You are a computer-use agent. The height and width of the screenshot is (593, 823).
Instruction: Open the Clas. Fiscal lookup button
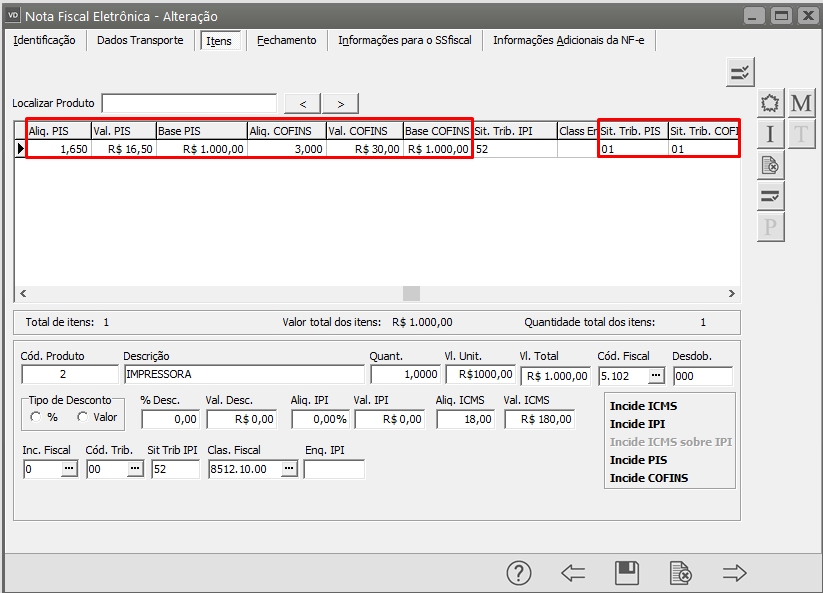pyautogui.click(x=289, y=469)
